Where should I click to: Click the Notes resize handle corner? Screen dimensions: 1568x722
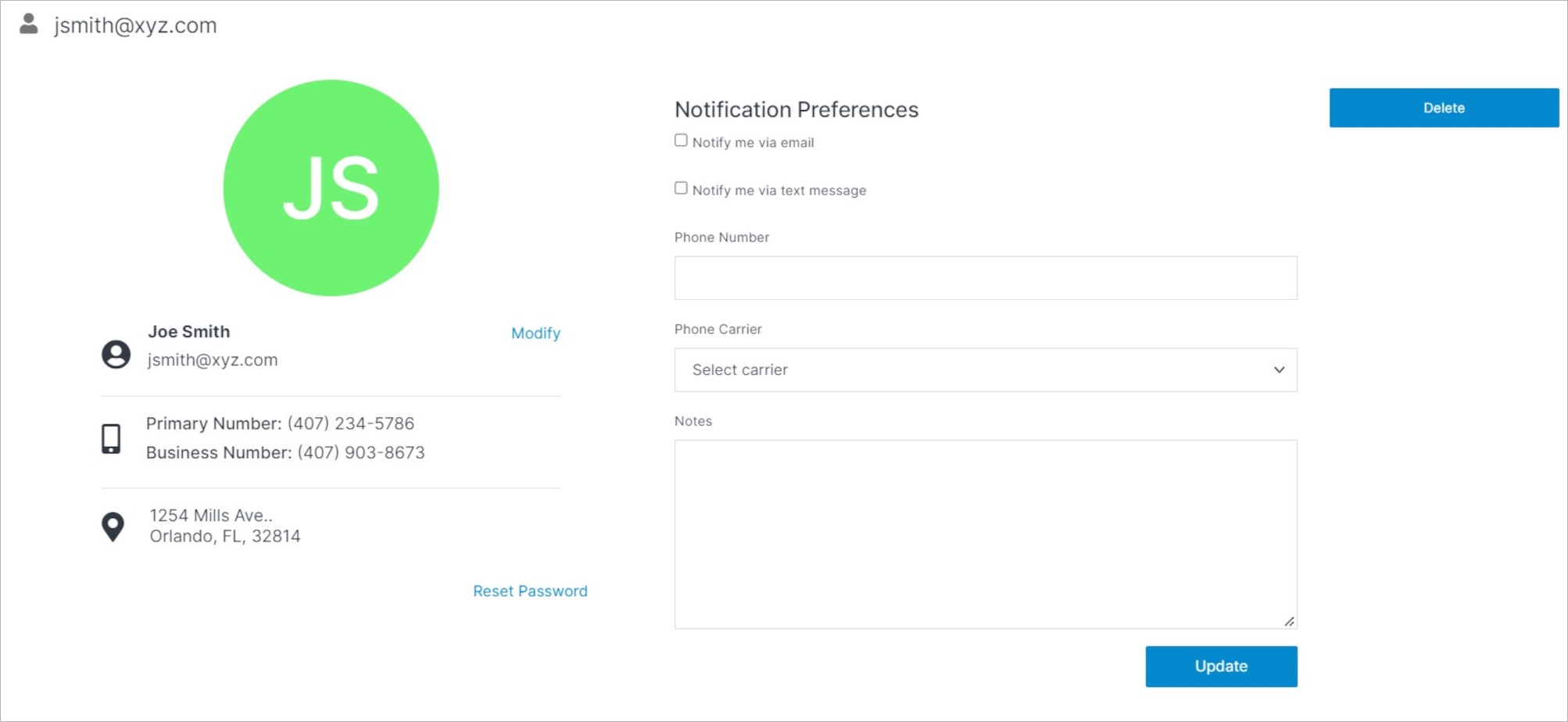tap(1289, 621)
